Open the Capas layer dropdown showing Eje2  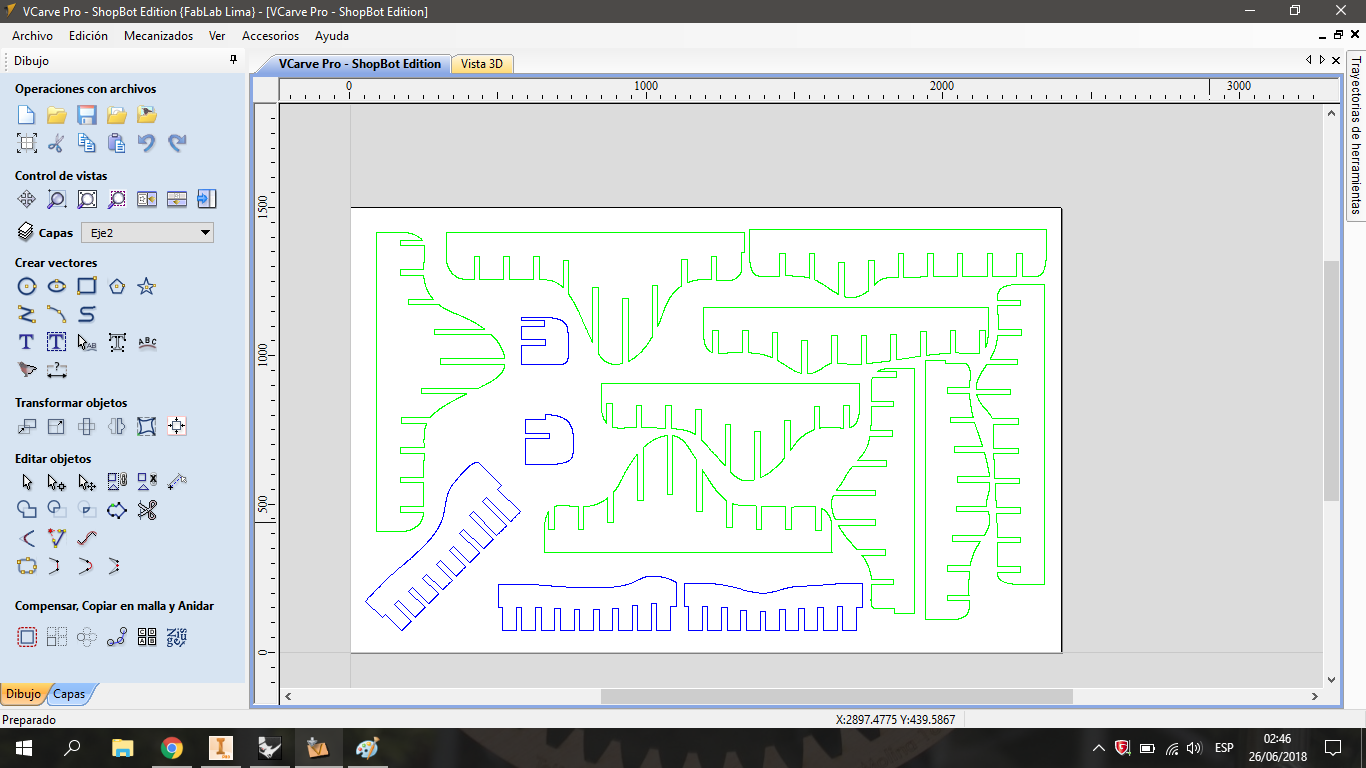point(147,233)
